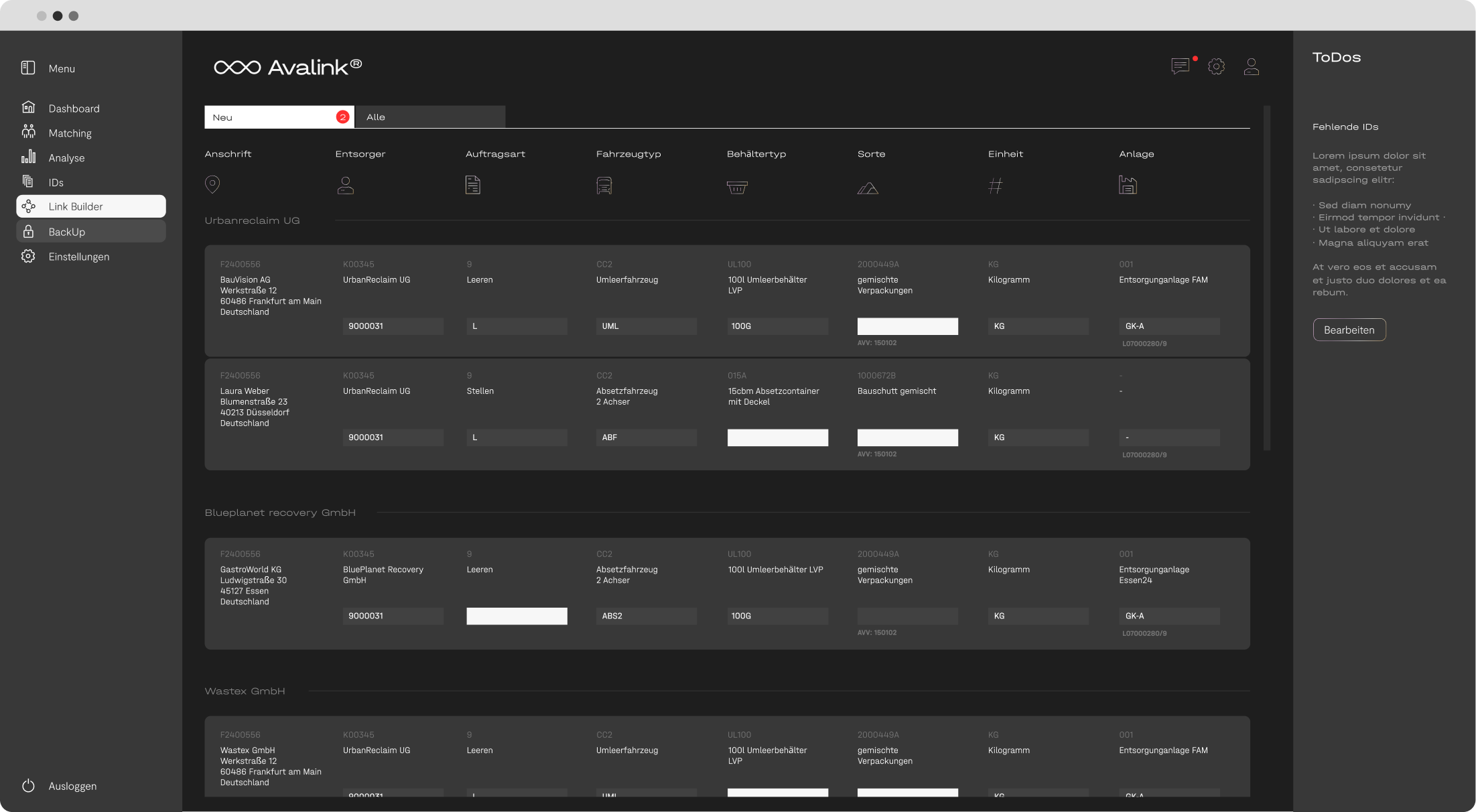Select the Link Builder tool

coord(75,206)
